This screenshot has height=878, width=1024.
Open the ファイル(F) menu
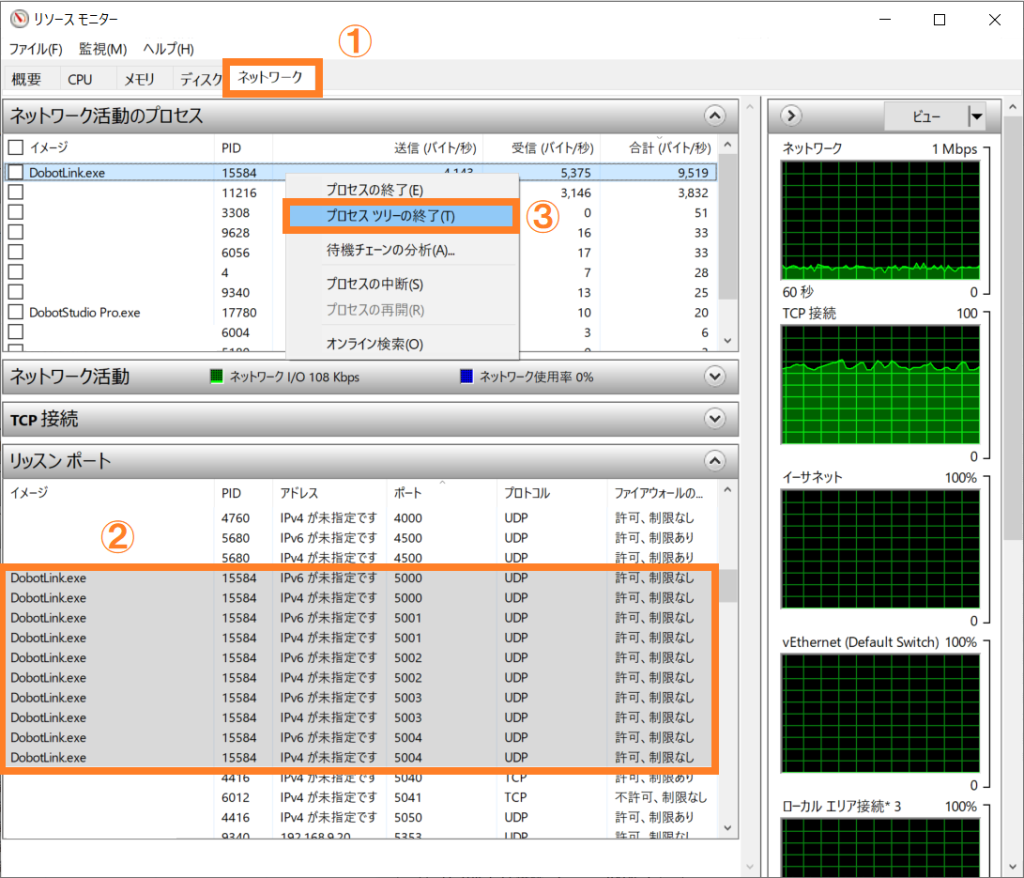click(36, 49)
